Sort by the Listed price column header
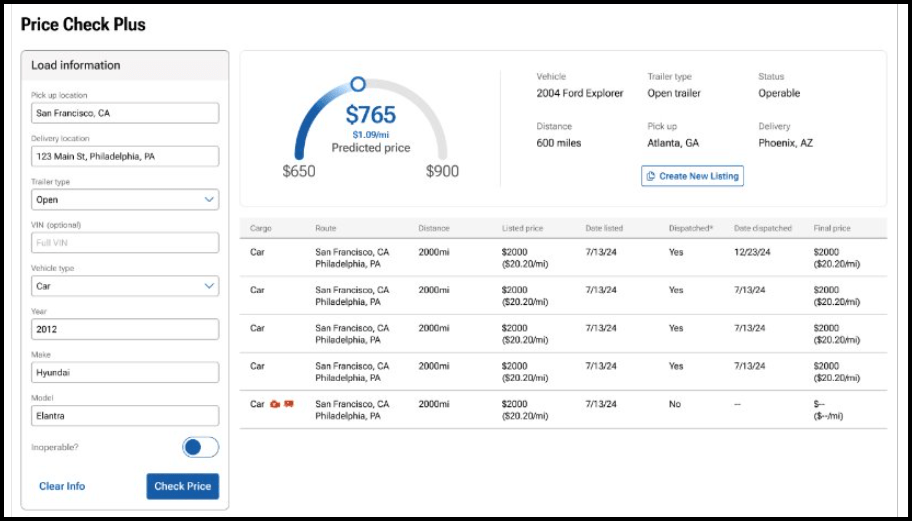The image size is (912, 521). [x=522, y=228]
